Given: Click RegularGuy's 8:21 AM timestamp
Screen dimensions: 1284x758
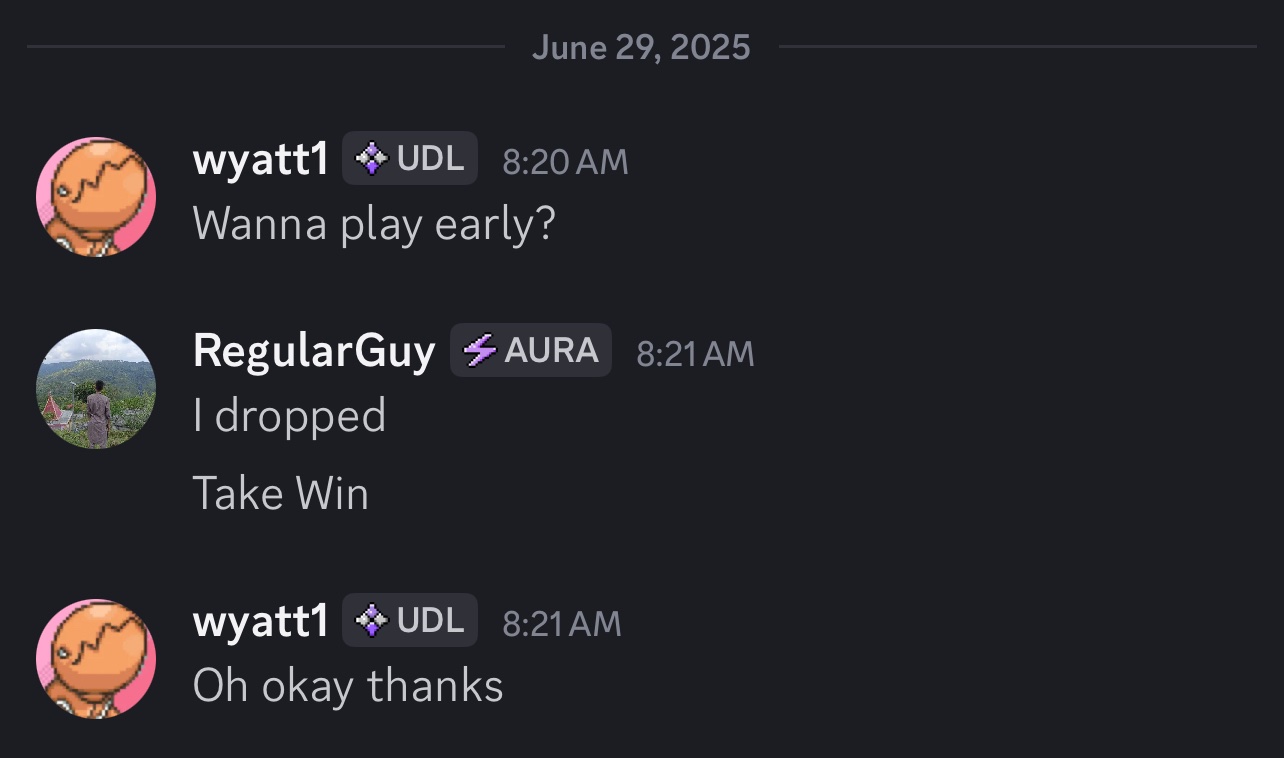Looking at the screenshot, I should (x=695, y=354).
